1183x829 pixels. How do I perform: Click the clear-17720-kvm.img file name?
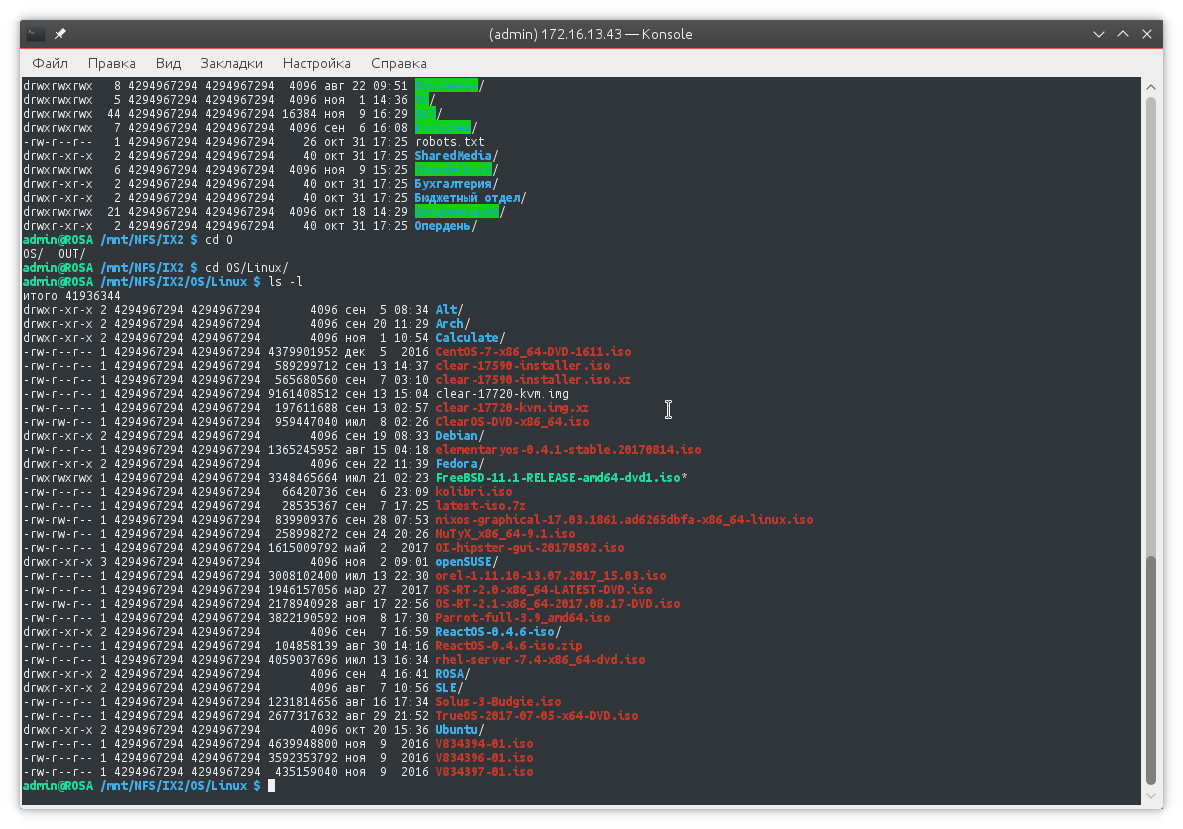tap(502, 394)
